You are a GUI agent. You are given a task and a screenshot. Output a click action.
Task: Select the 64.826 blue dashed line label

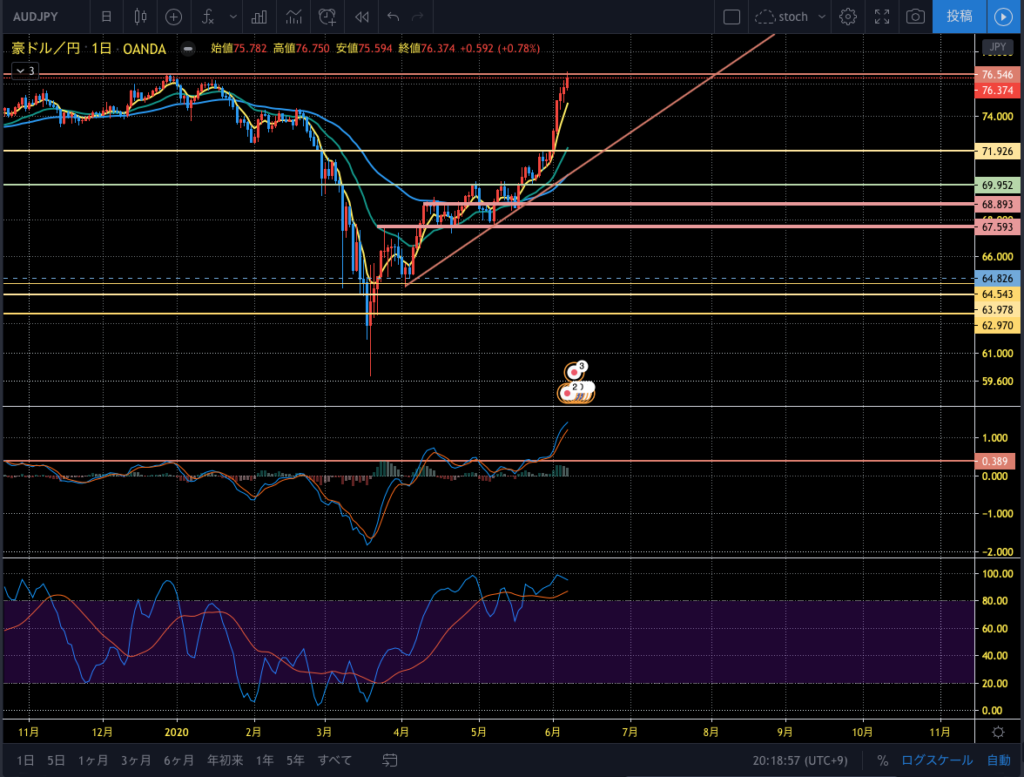pos(997,278)
